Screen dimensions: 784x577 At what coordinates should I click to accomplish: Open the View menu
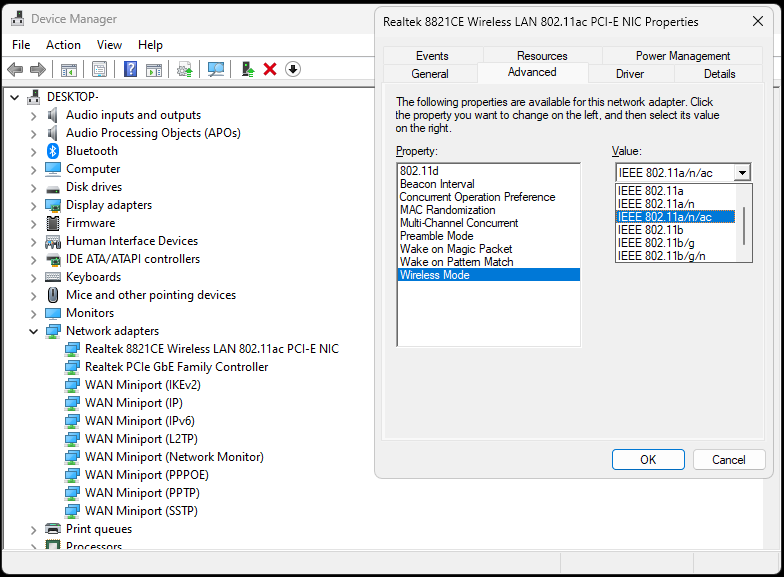(x=109, y=44)
